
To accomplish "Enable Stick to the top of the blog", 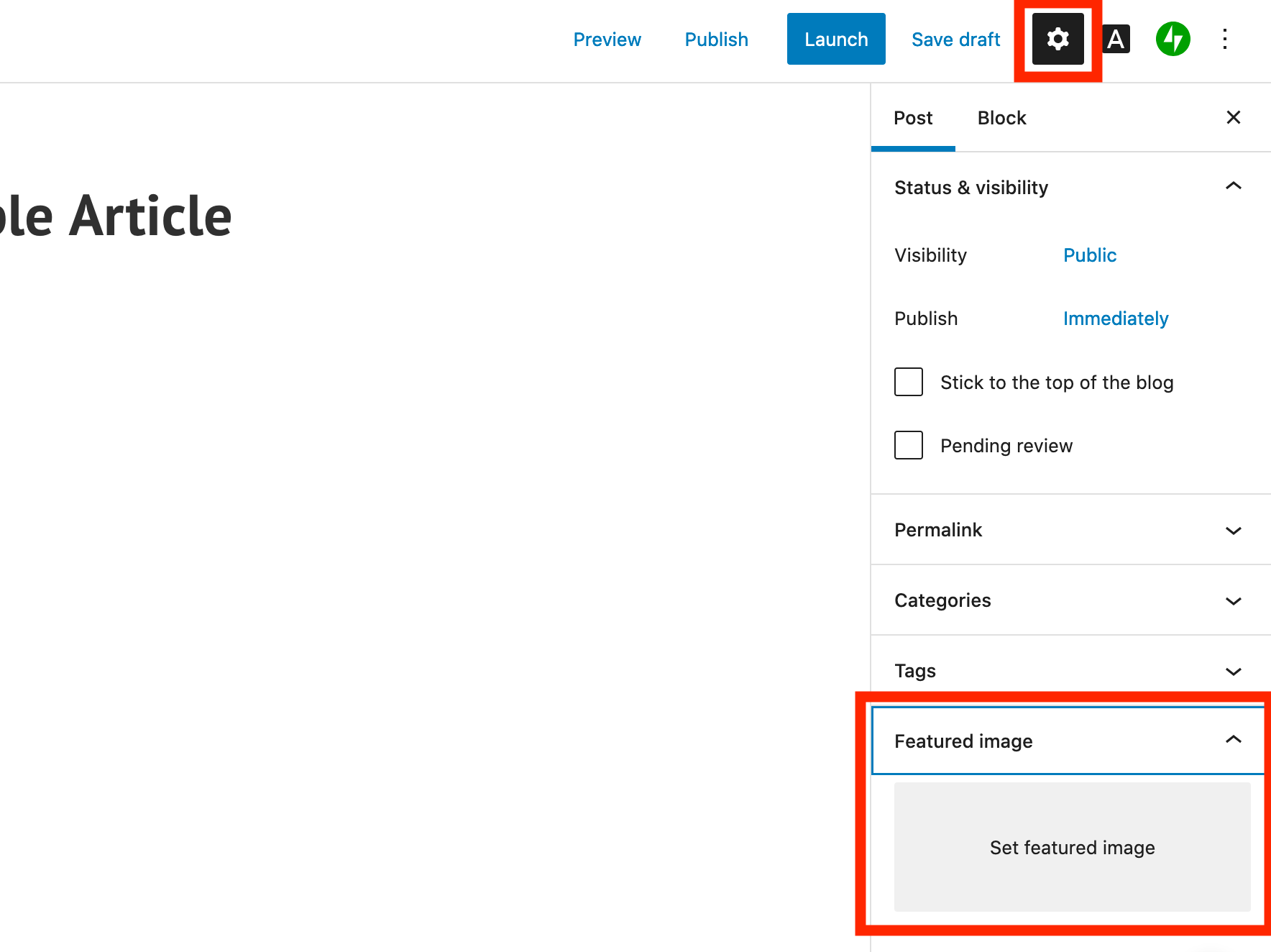I will 909,382.
